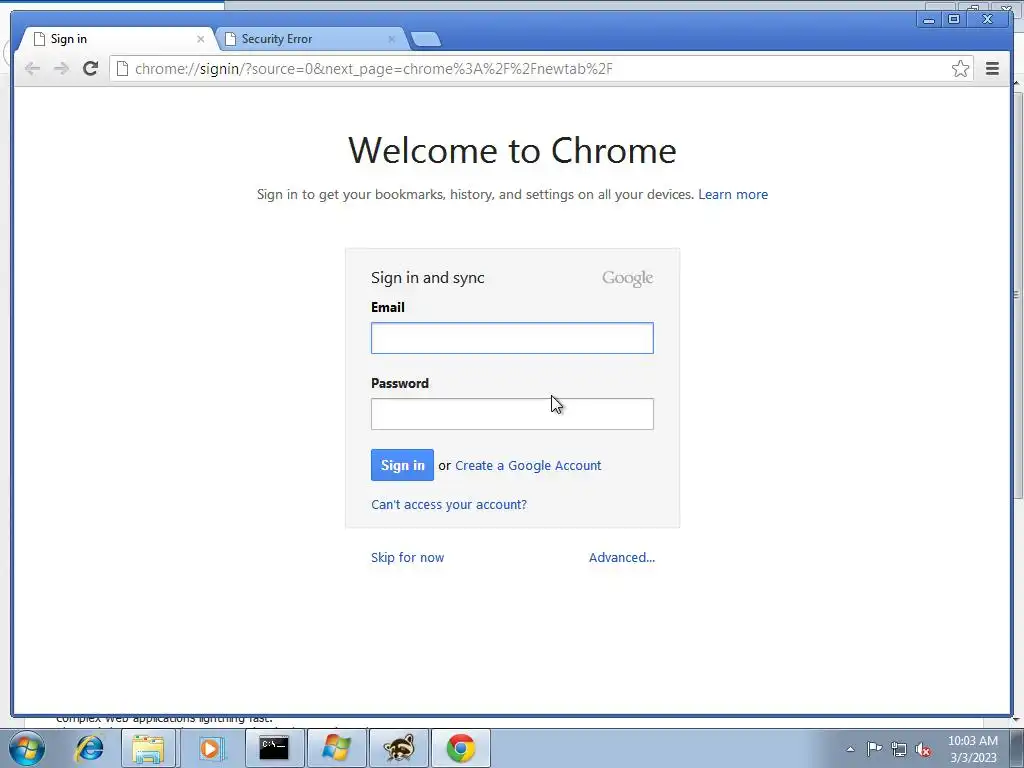Reload the current Chrome page
The width and height of the screenshot is (1024, 768).
91,69
